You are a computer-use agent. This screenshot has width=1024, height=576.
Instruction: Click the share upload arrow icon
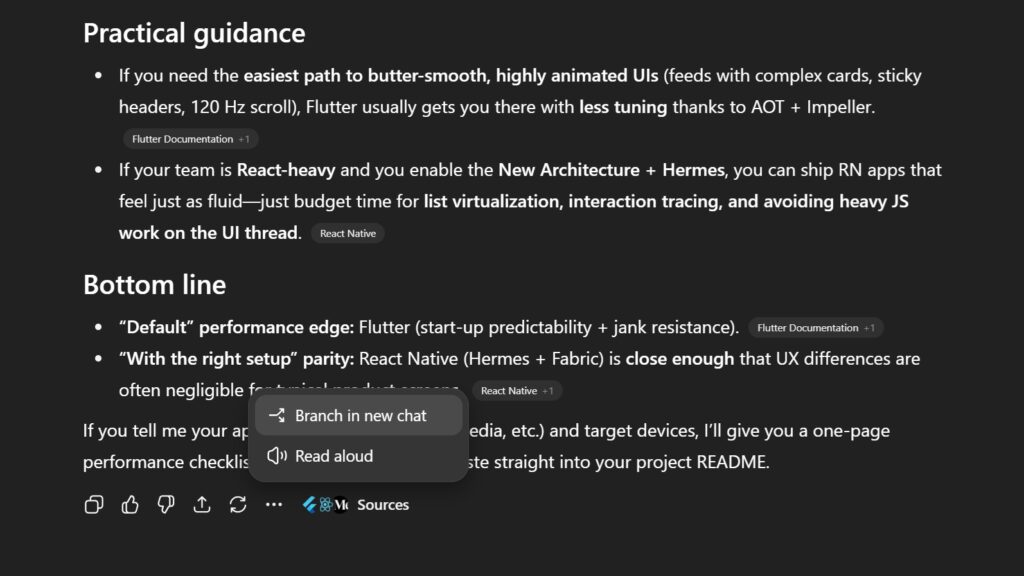pyautogui.click(x=202, y=505)
